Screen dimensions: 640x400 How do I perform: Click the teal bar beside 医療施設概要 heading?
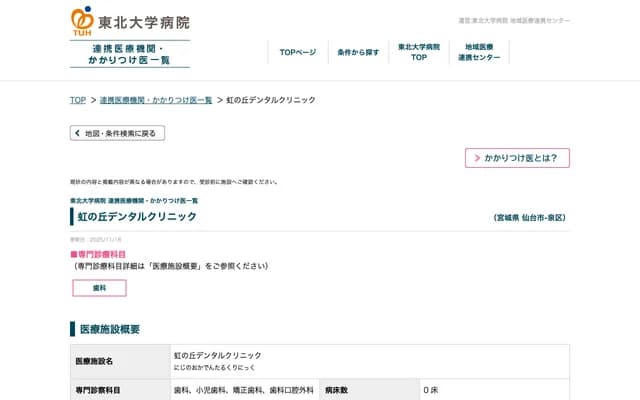(72, 329)
